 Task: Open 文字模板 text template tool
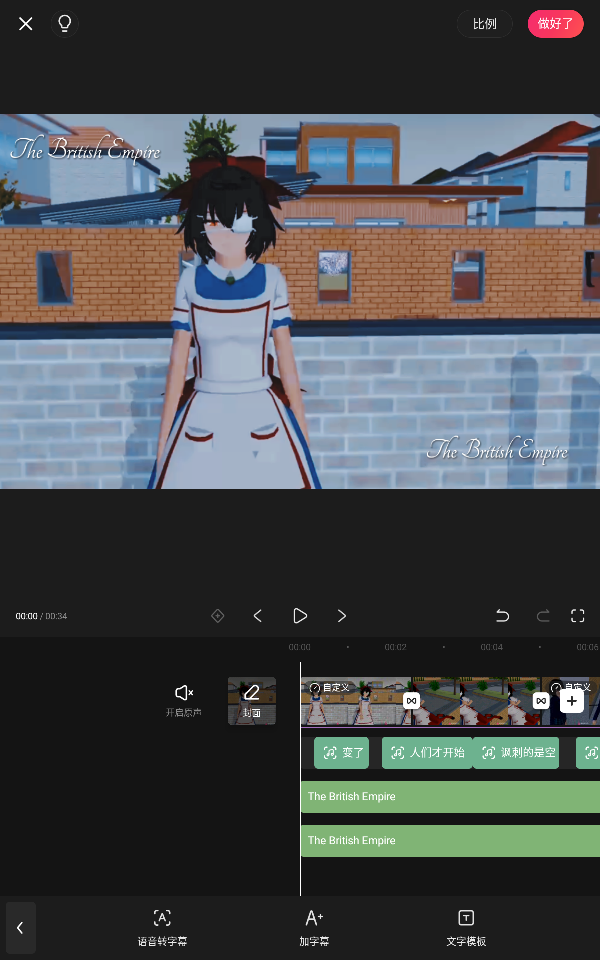coord(466,928)
